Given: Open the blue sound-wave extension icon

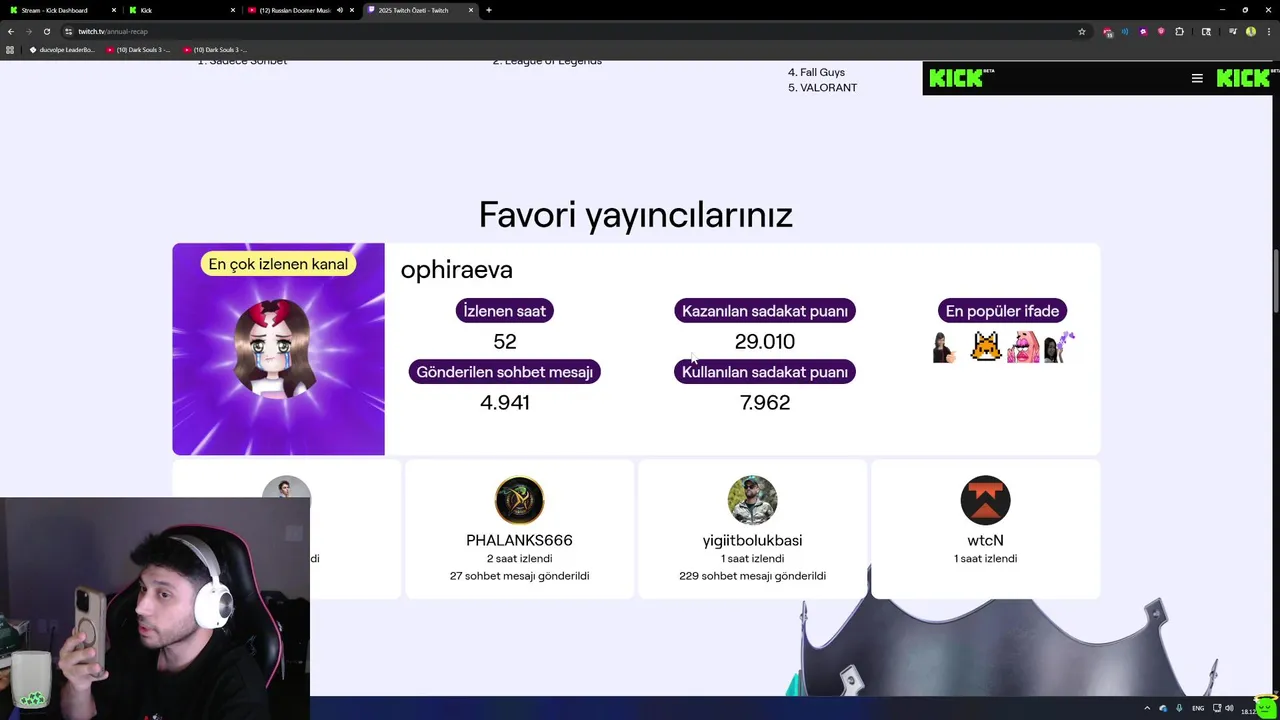Looking at the screenshot, I should click(1125, 31).
